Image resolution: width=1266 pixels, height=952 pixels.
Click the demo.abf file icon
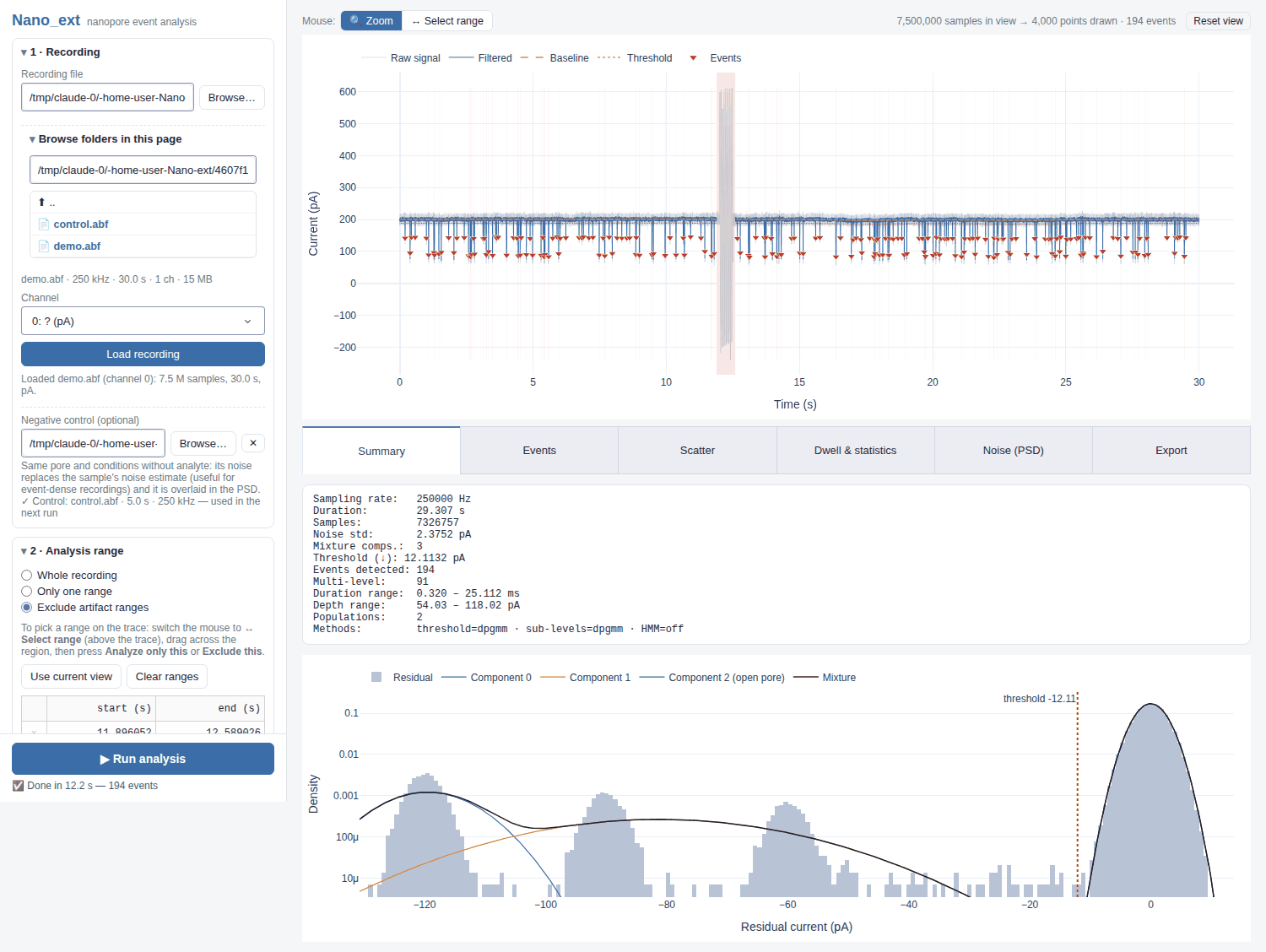click(x=44, y=246)
